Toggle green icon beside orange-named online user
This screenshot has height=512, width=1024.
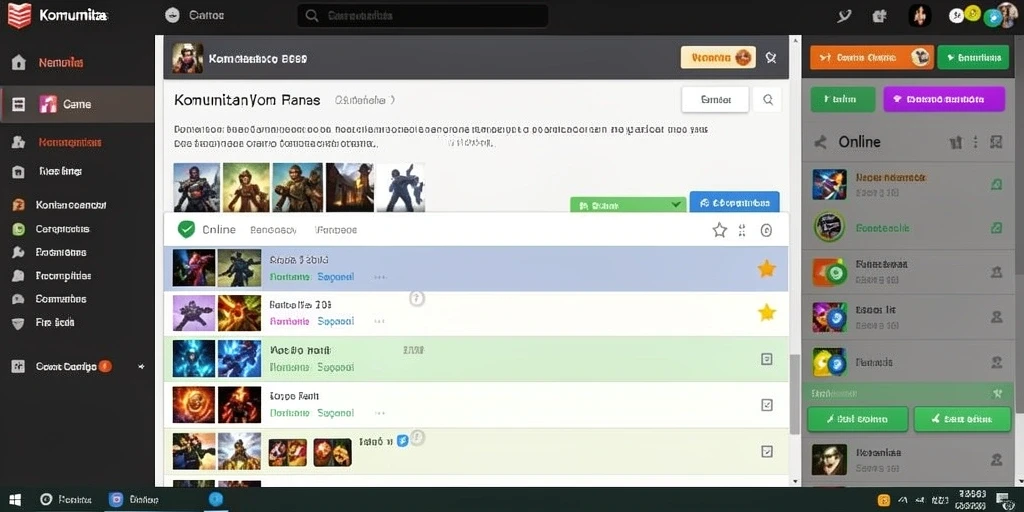coord(996,184)
